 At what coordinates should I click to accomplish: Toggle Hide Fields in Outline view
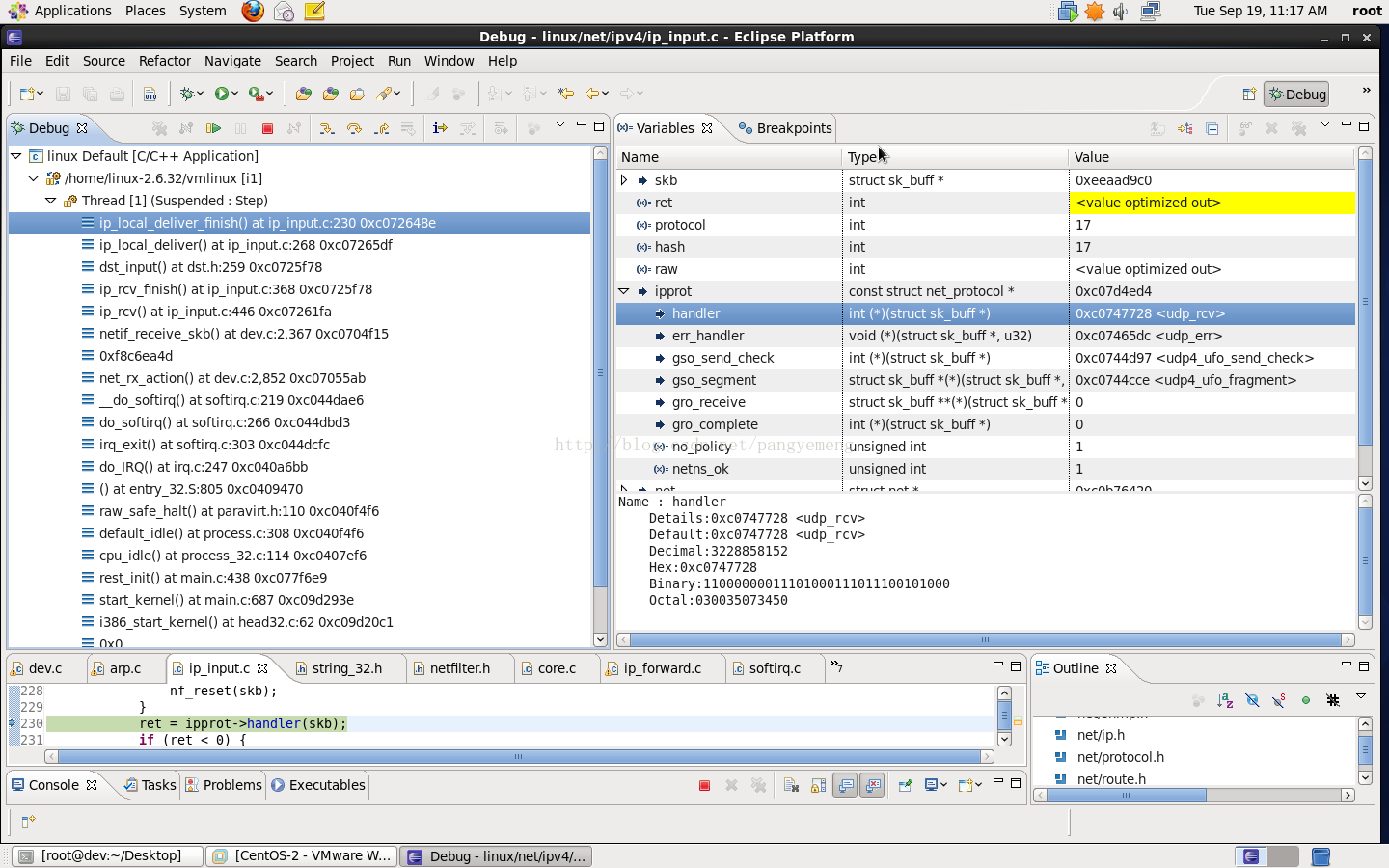click(x=1252, y=700)
